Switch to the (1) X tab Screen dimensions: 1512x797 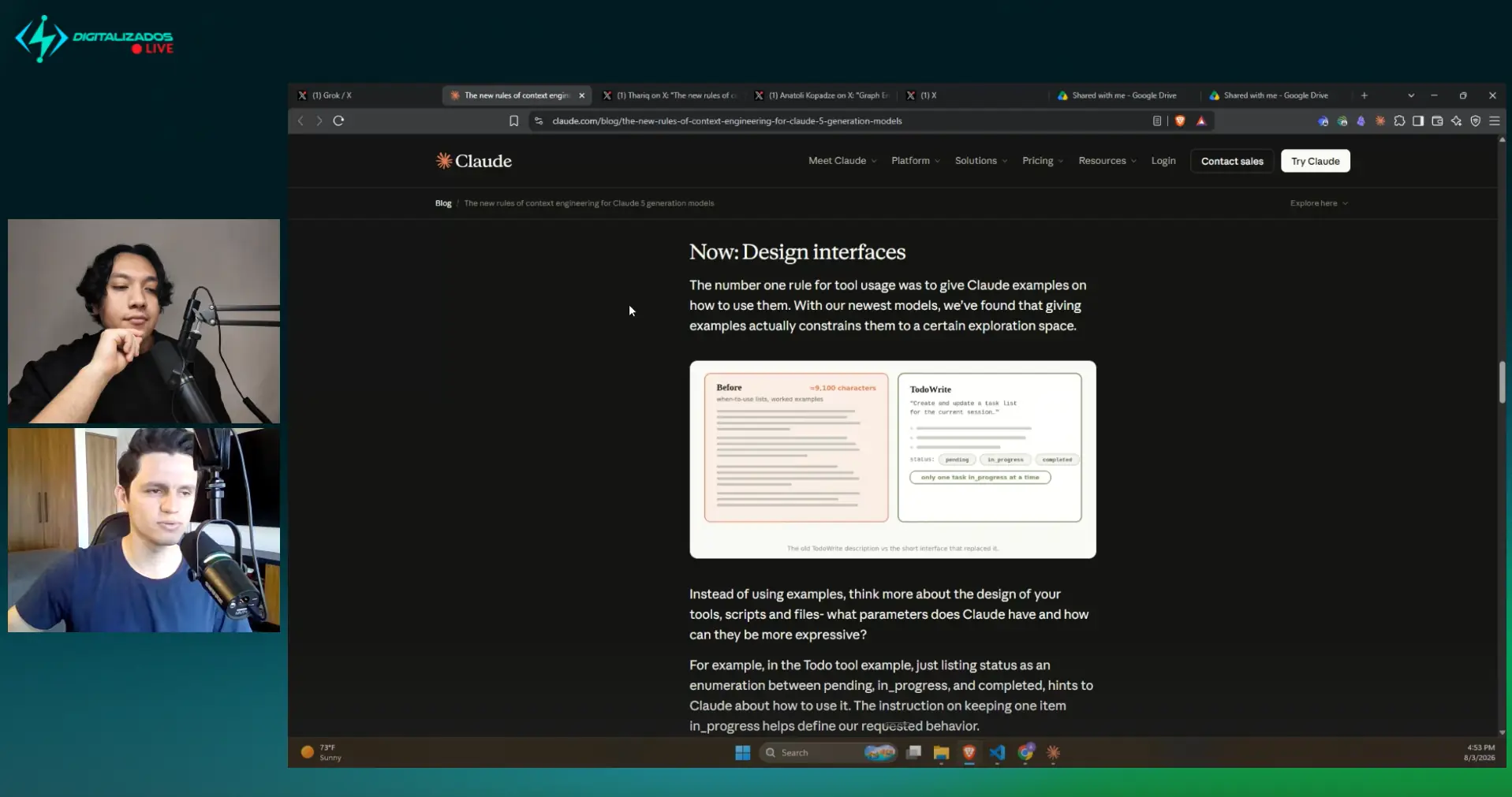coord(975,95)
